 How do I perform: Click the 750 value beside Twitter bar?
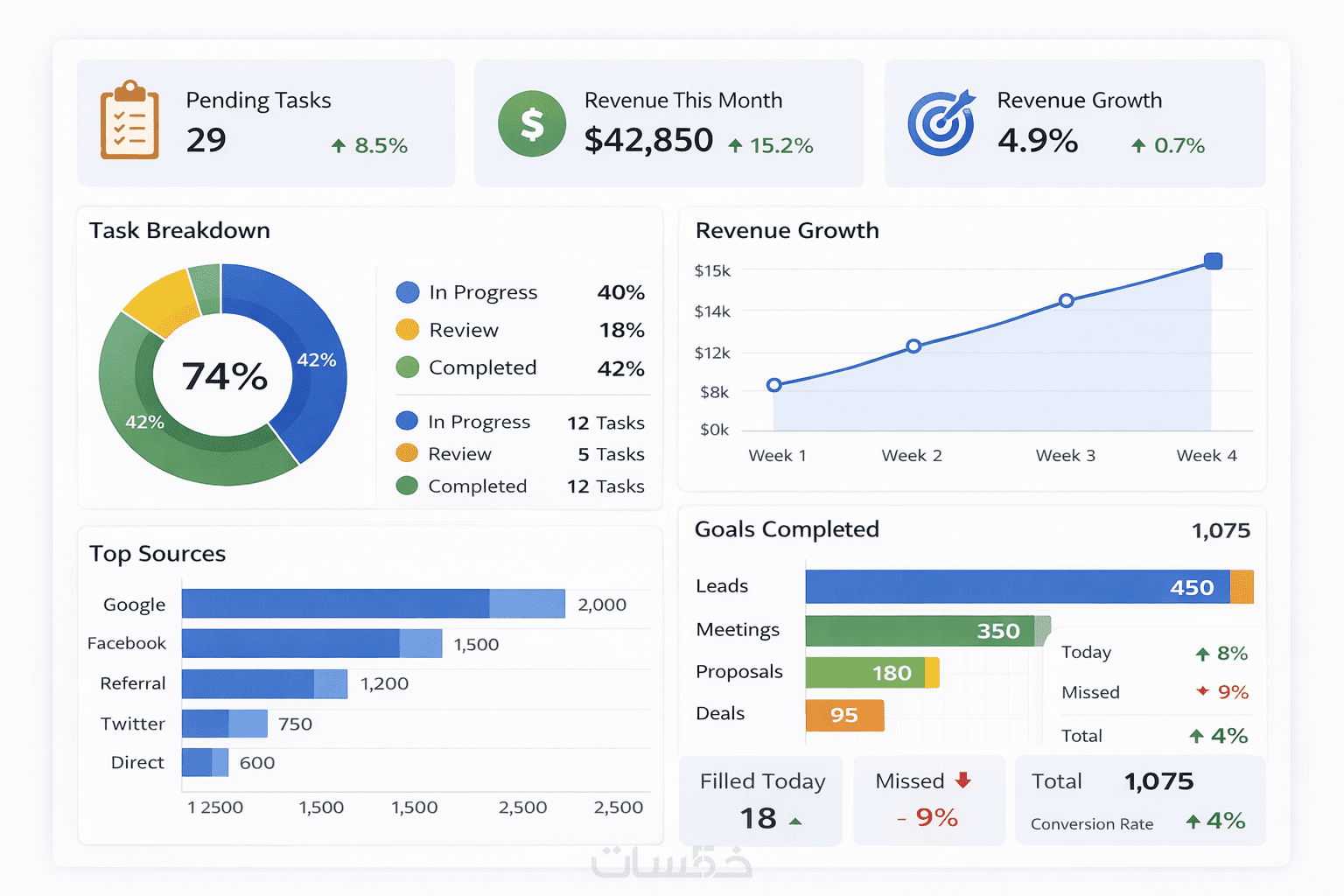[x=295, y=724]
